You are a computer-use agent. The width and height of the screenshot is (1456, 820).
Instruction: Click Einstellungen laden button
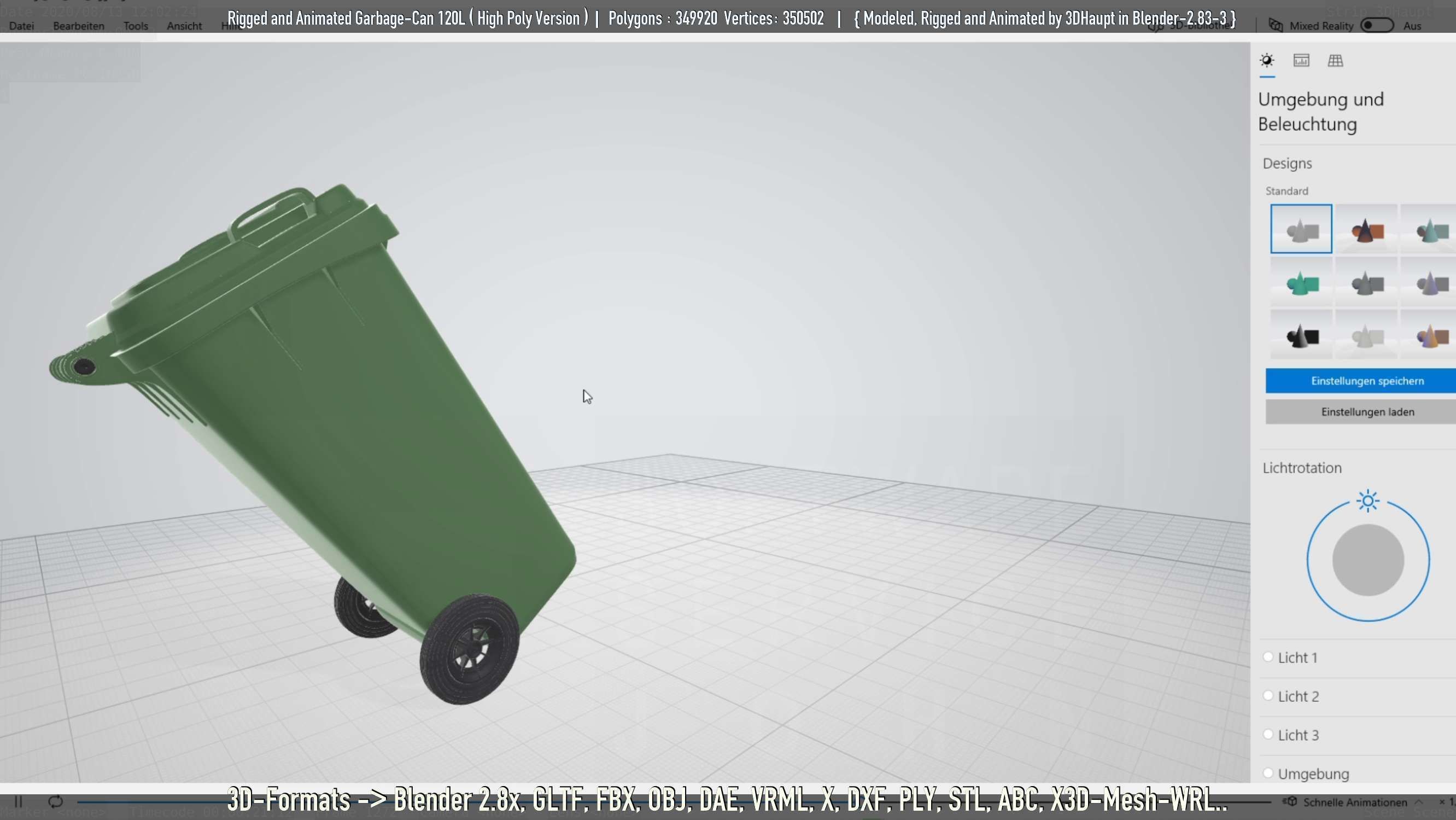pos(1361,412)
